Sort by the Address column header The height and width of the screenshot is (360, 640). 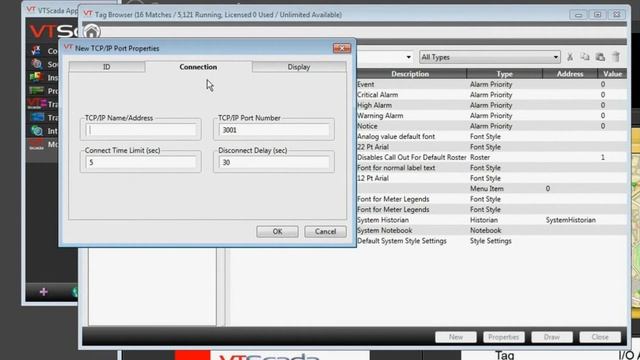(x=570, y=74)
